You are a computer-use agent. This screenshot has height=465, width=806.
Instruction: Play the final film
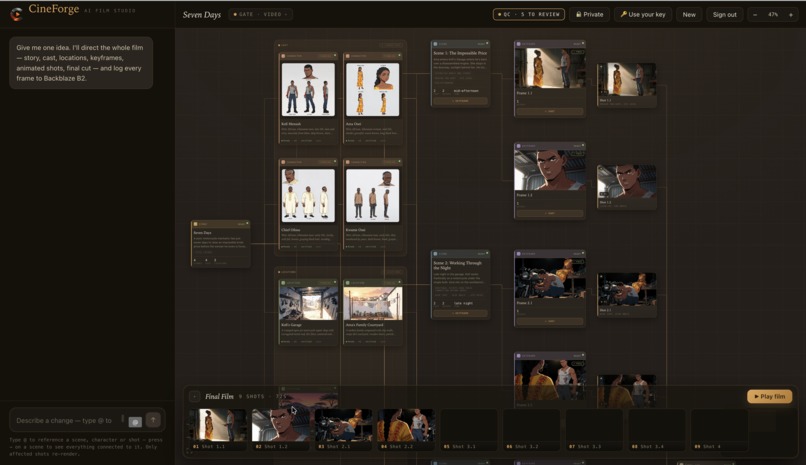[769, 396]
